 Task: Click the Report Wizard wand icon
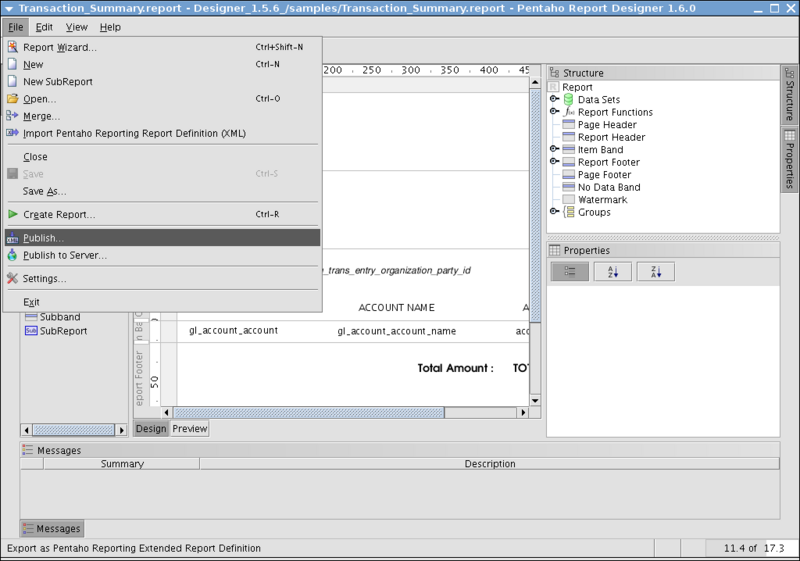[x=13, y=47]
